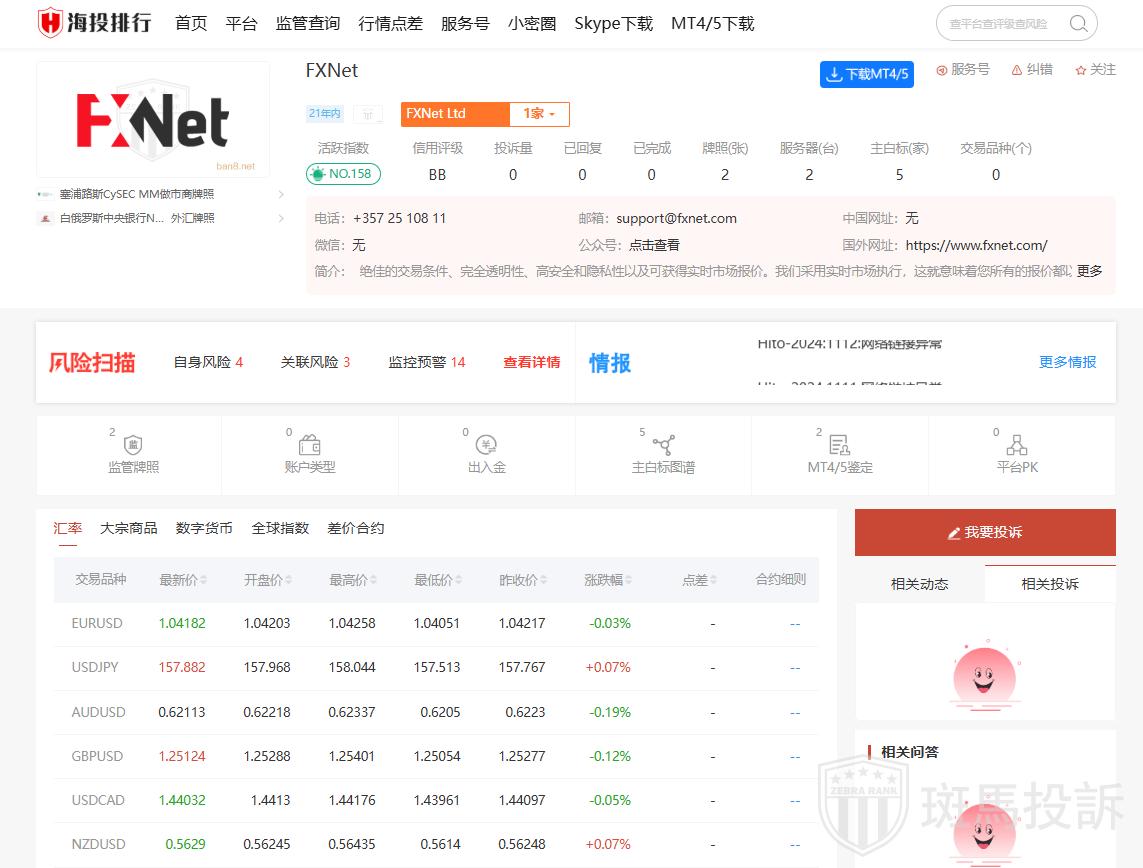Expand the 1家 company dropdown
Image resolution: width=1143 pixels, height=868 pixels.
click(x=540, y=114)
